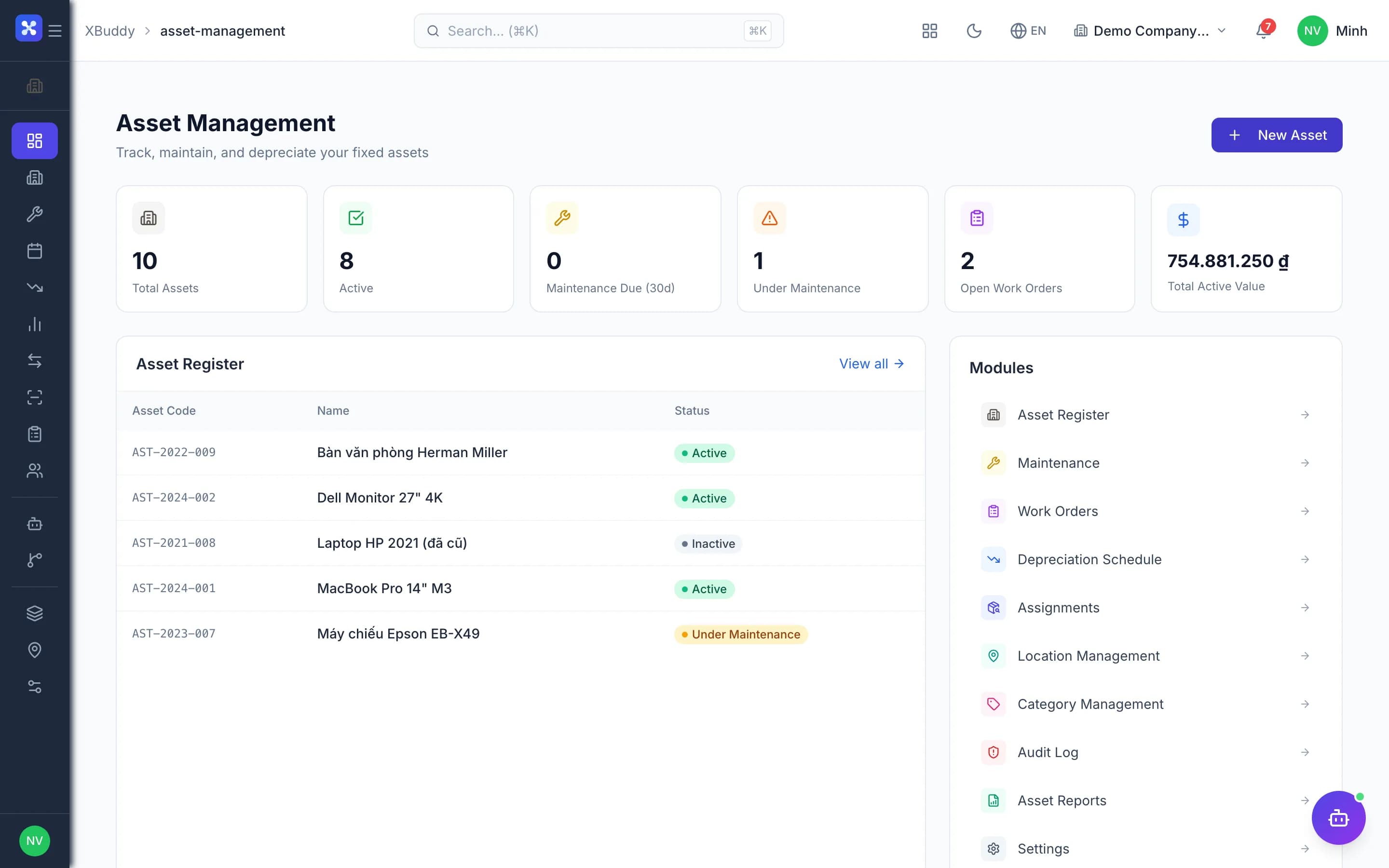This screenshot has width=1389, height=868.
Task: Expand the Demo Company dropdown
Action: [x=1150, y=31]
